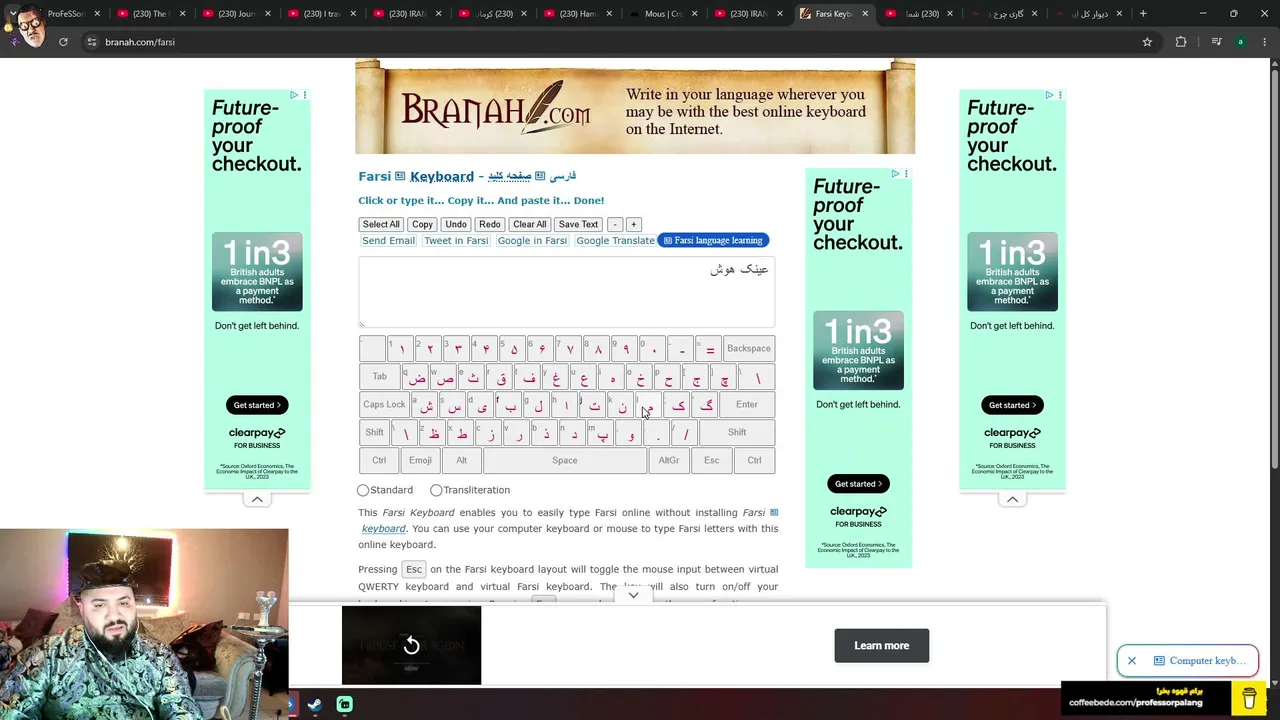Click the پ key on the virtual keyboard
Viewport: 1280px width, 720px height.
coord(602,433)
